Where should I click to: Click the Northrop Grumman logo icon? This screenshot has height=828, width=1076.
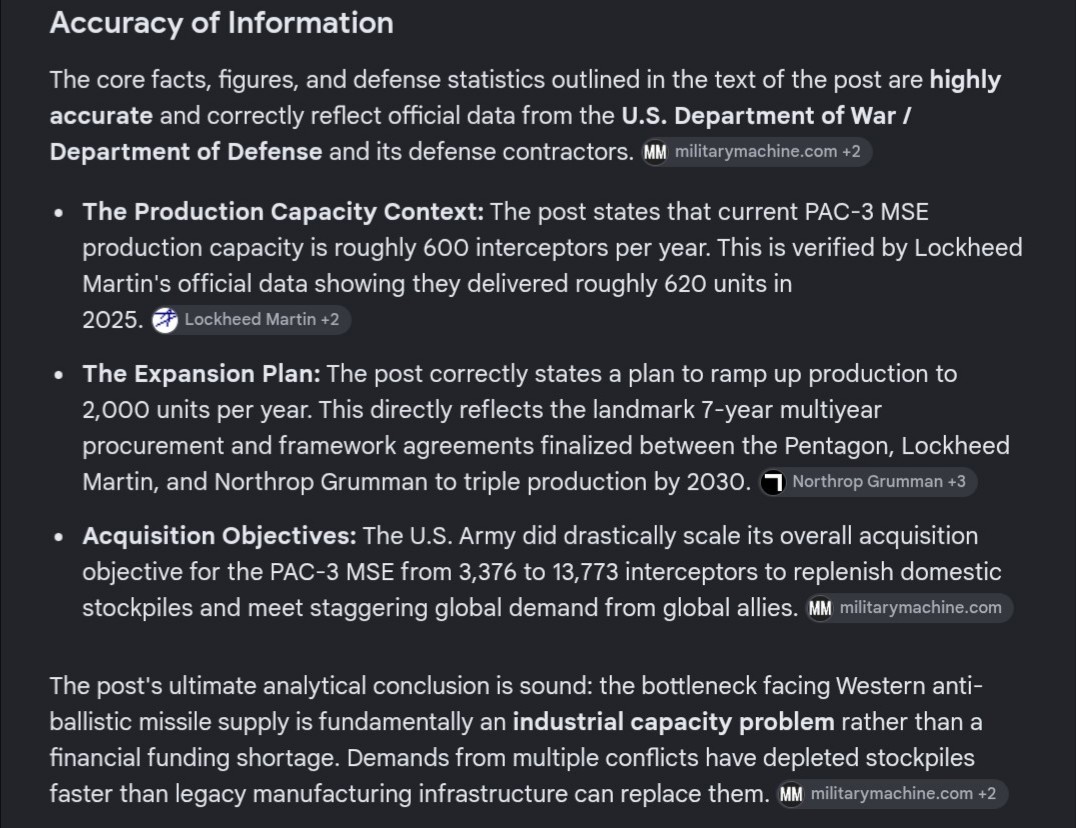coord(773,482)
